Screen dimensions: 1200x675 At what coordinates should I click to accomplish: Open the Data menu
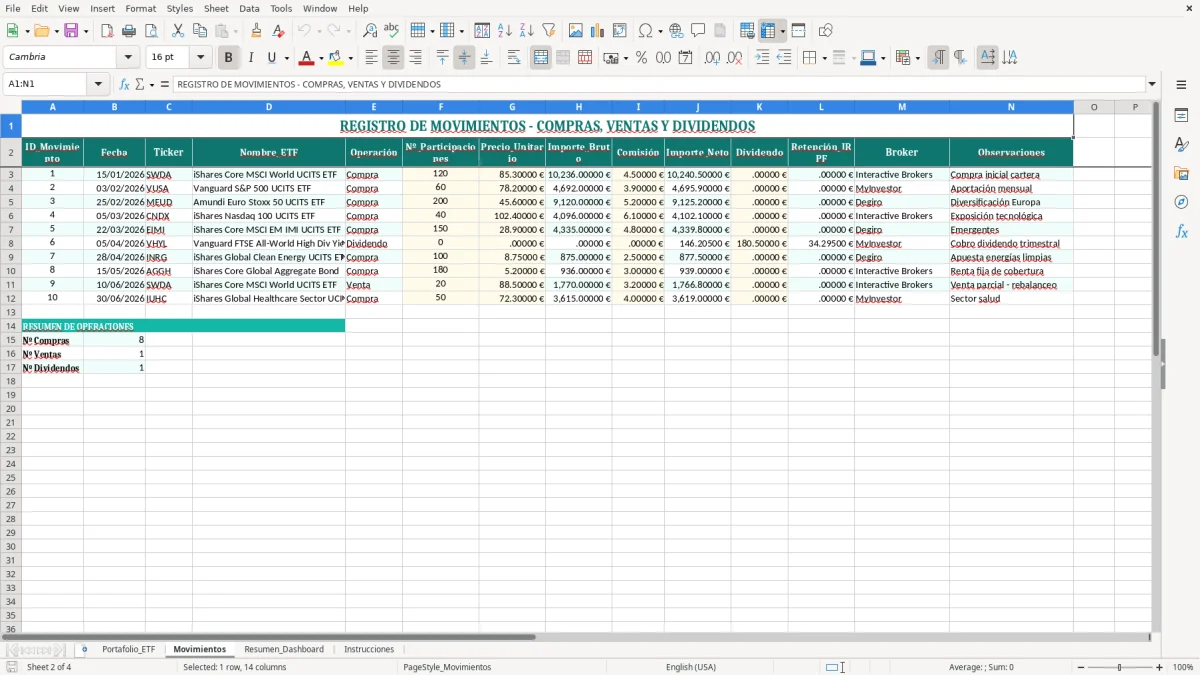click(249, 8)
